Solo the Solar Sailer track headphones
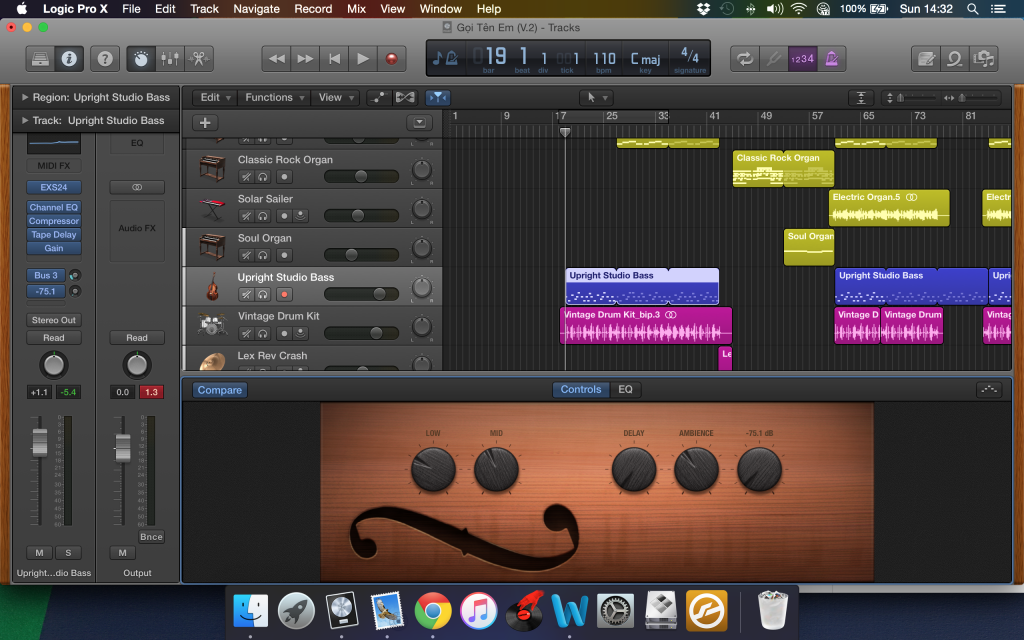The image size is (1024, 640). point(263,216)
